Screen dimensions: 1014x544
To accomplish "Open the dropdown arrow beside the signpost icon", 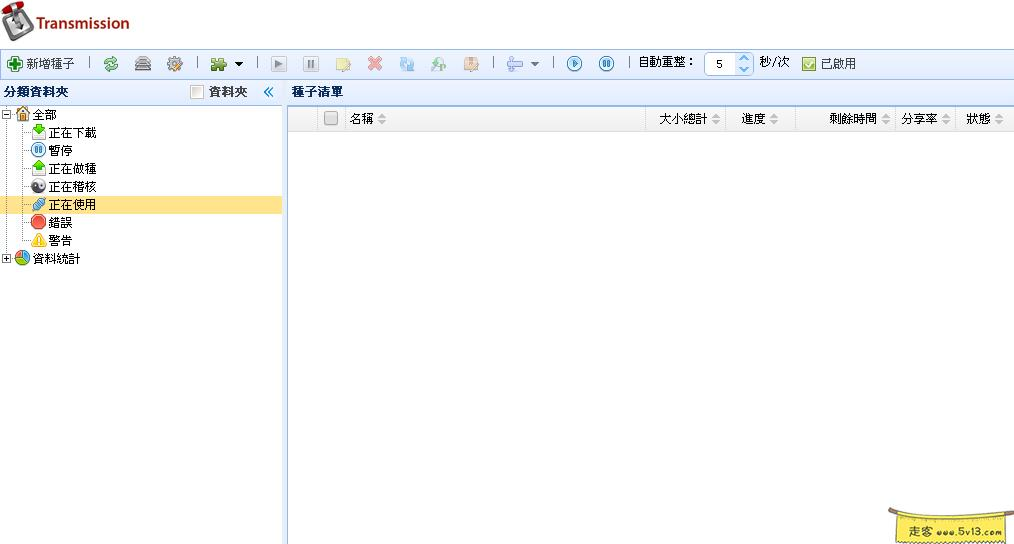I will click(535, 63).
